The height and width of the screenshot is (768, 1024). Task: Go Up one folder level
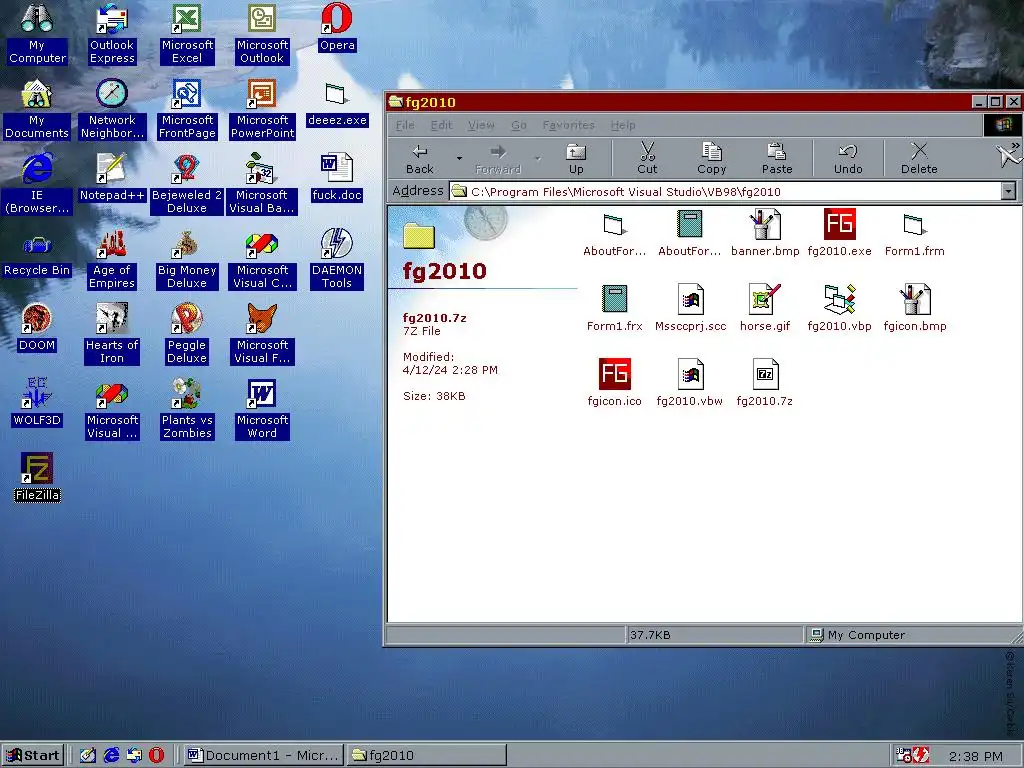tap(576, 159)
